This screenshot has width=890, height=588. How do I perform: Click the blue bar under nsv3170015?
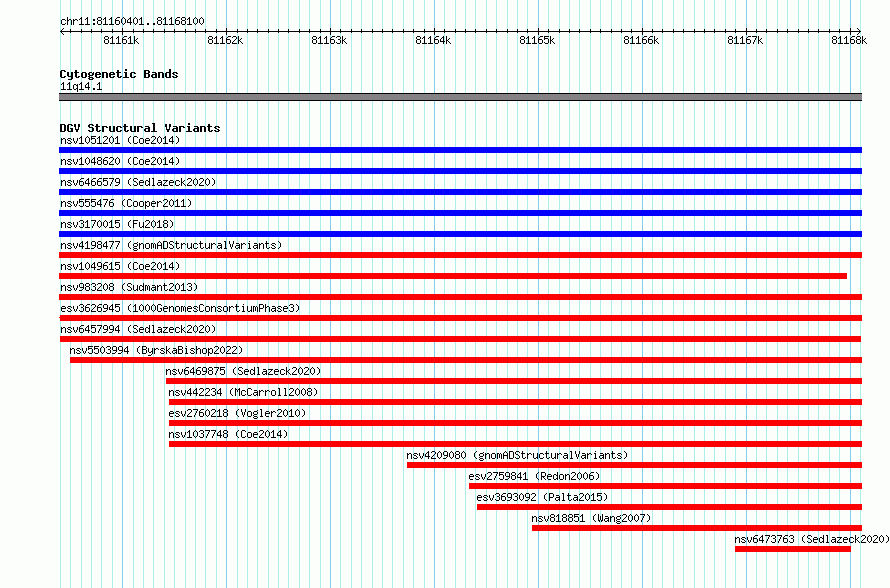click(460, 234)
